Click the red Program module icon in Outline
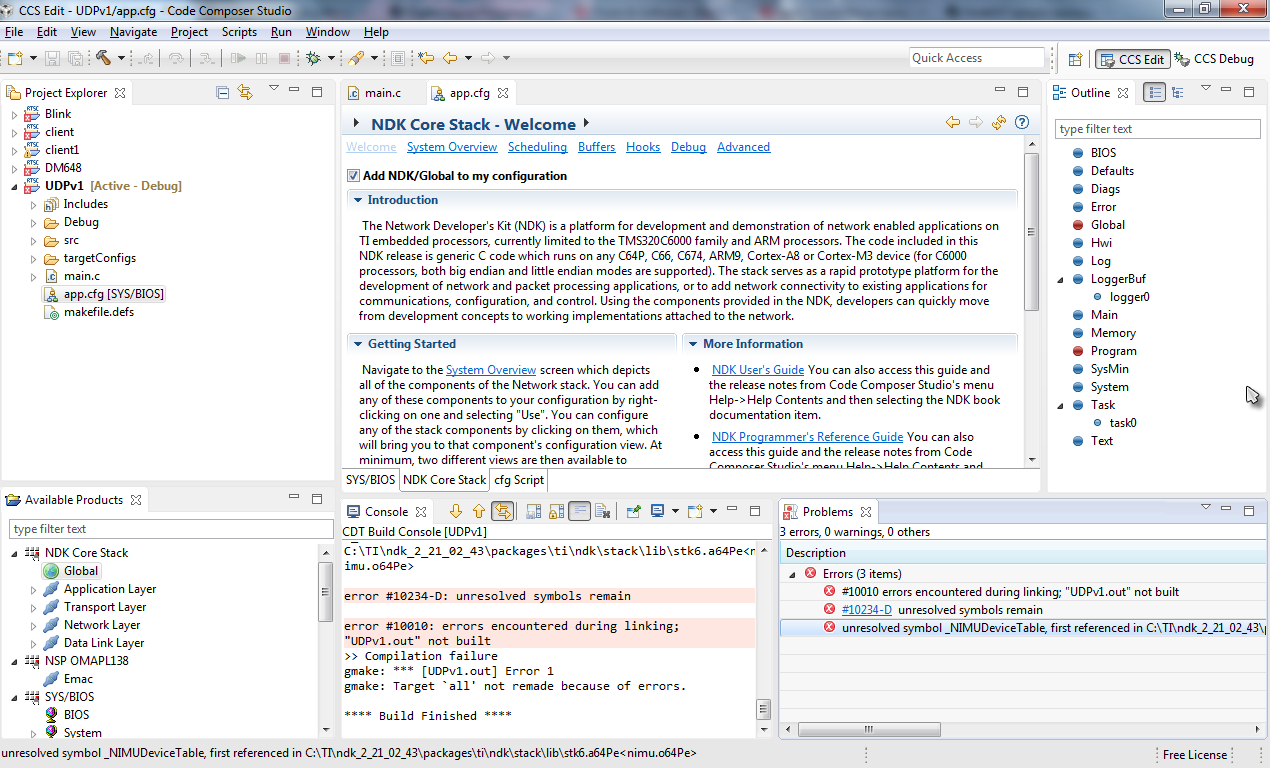The height and width of the screenshot is (768, 1270). (x=1078, y=351)
